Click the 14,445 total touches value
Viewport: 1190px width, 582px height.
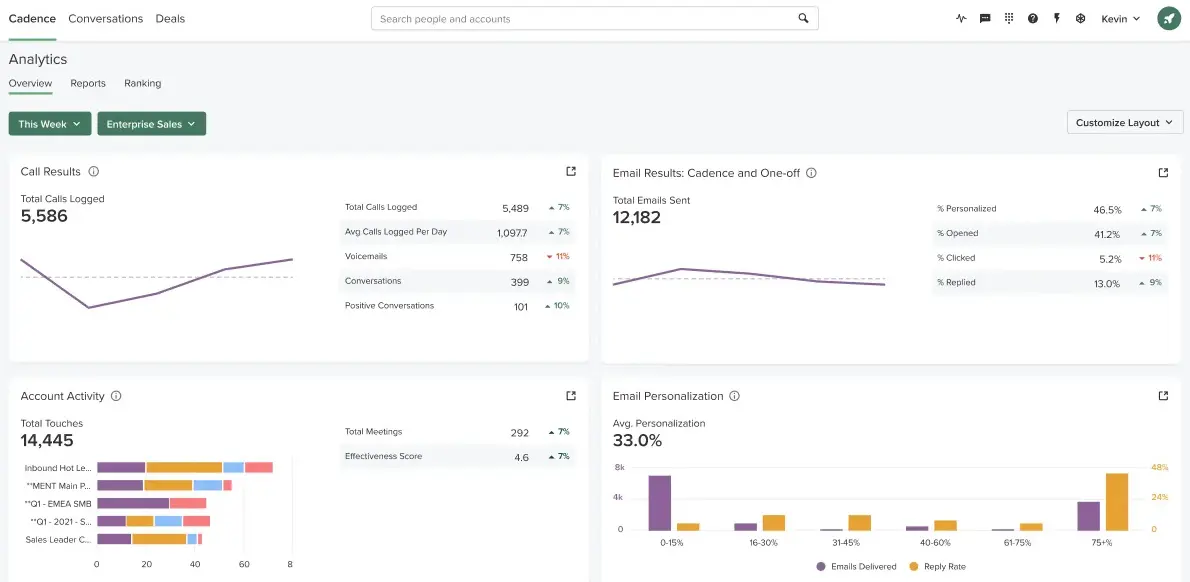(47, 441)
